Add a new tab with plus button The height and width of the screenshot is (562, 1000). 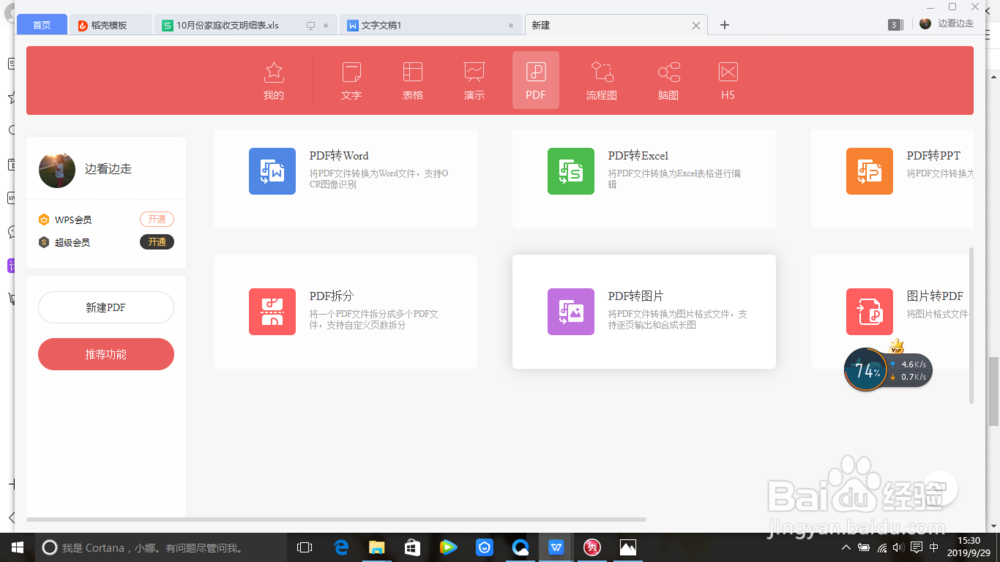tap(724, 25)
